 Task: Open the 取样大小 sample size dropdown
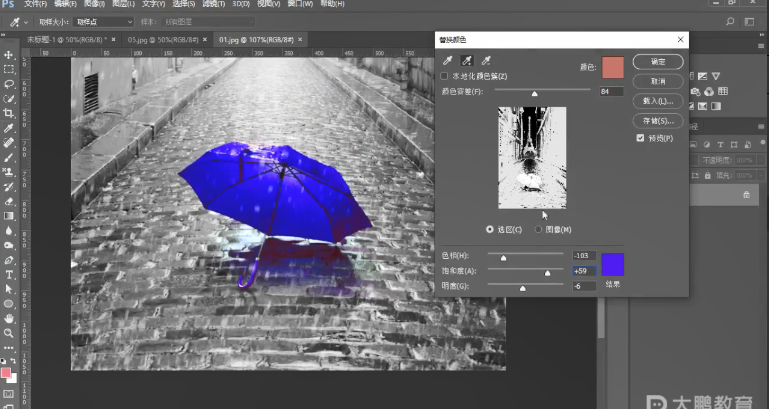[103, 21]
